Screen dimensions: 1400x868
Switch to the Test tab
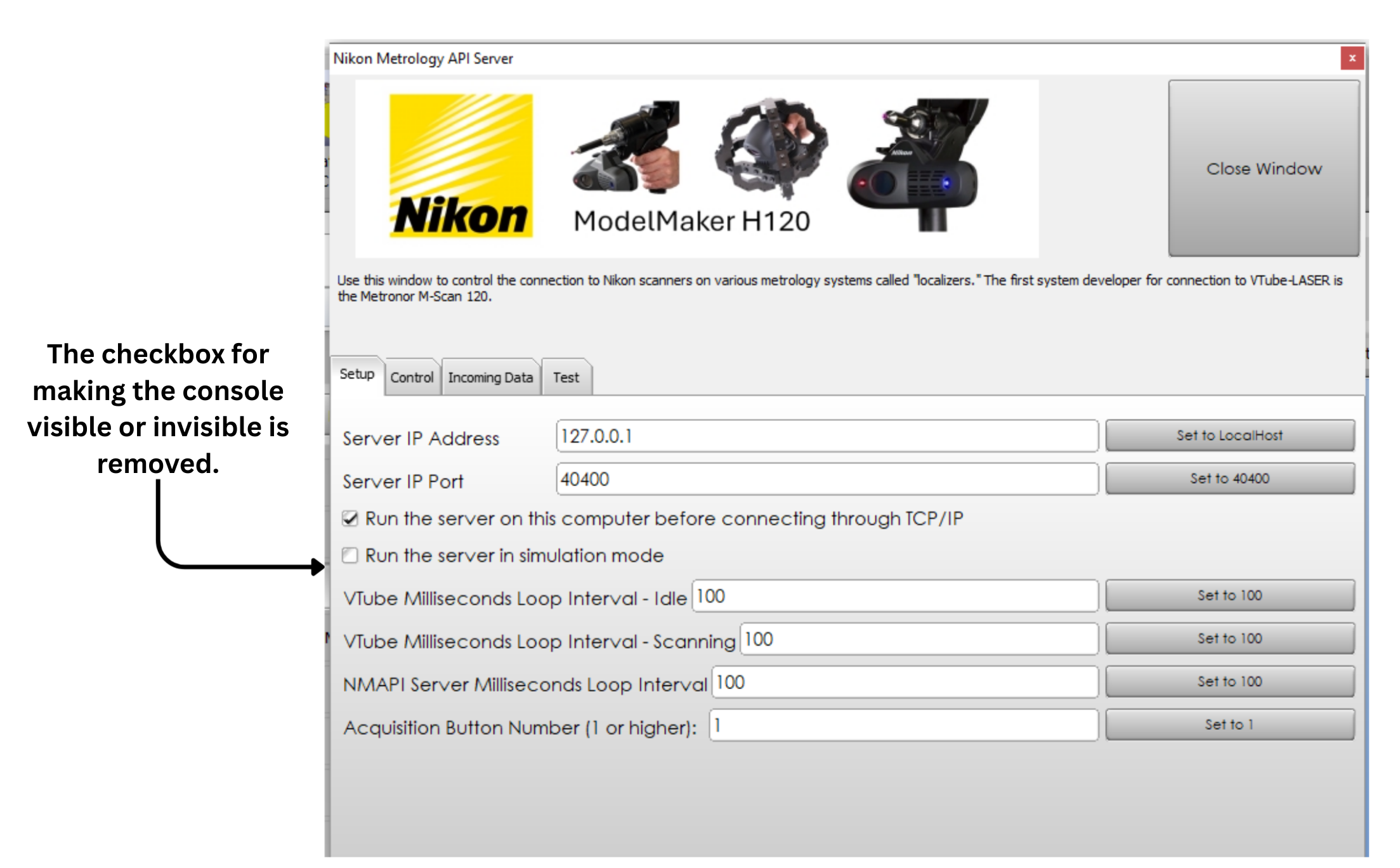(x=566, y=377)
